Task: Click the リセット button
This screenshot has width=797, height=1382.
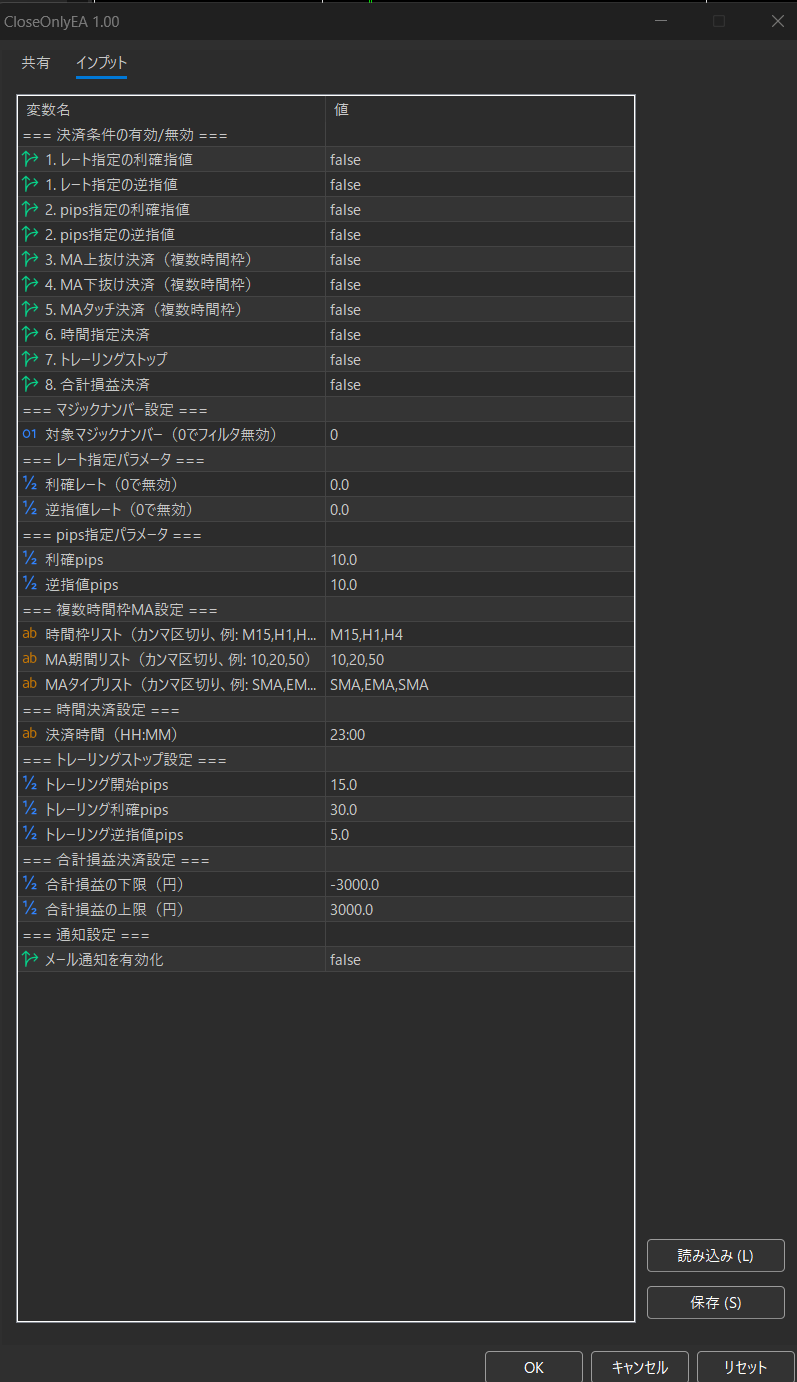Action: click(x=745, y=1367)
